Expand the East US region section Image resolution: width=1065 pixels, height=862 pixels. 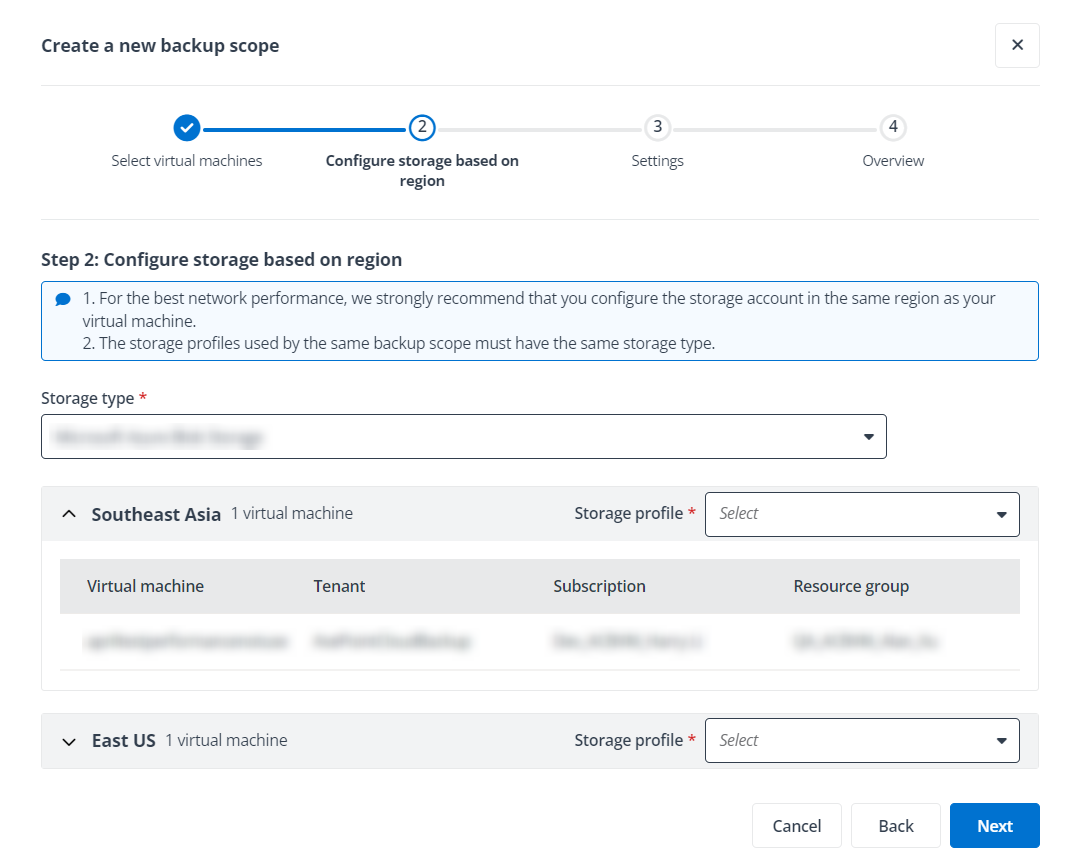coord(68,741)
